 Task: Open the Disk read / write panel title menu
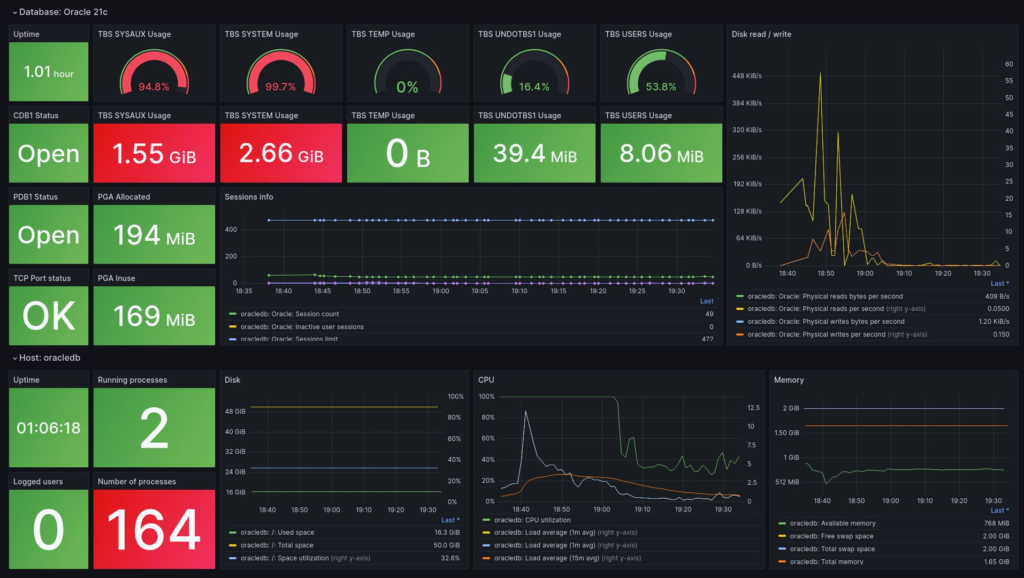tap(762, 34)
